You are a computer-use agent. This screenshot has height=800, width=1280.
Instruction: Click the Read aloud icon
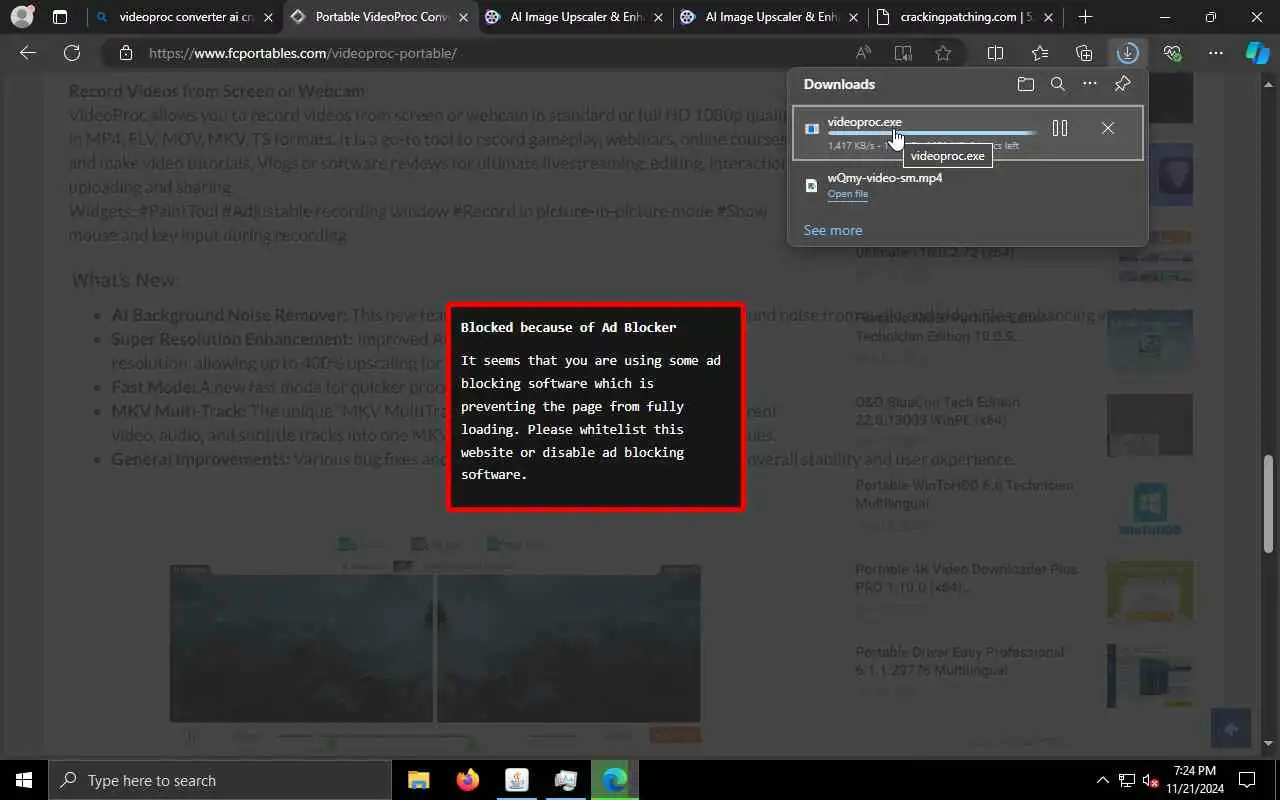(x=863, y=53)
